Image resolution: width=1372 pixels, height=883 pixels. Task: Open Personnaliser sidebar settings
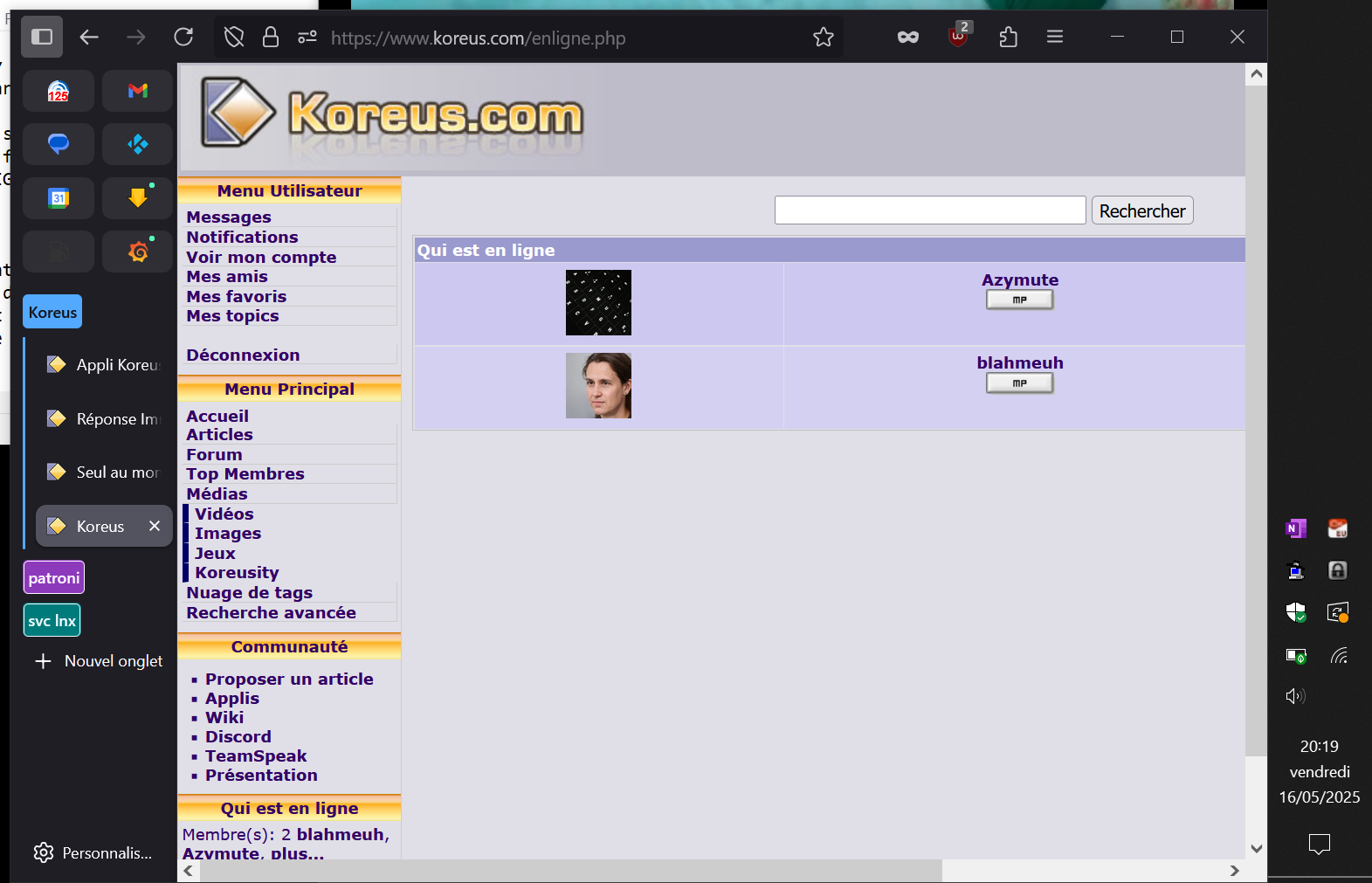[x=93, y=852]
